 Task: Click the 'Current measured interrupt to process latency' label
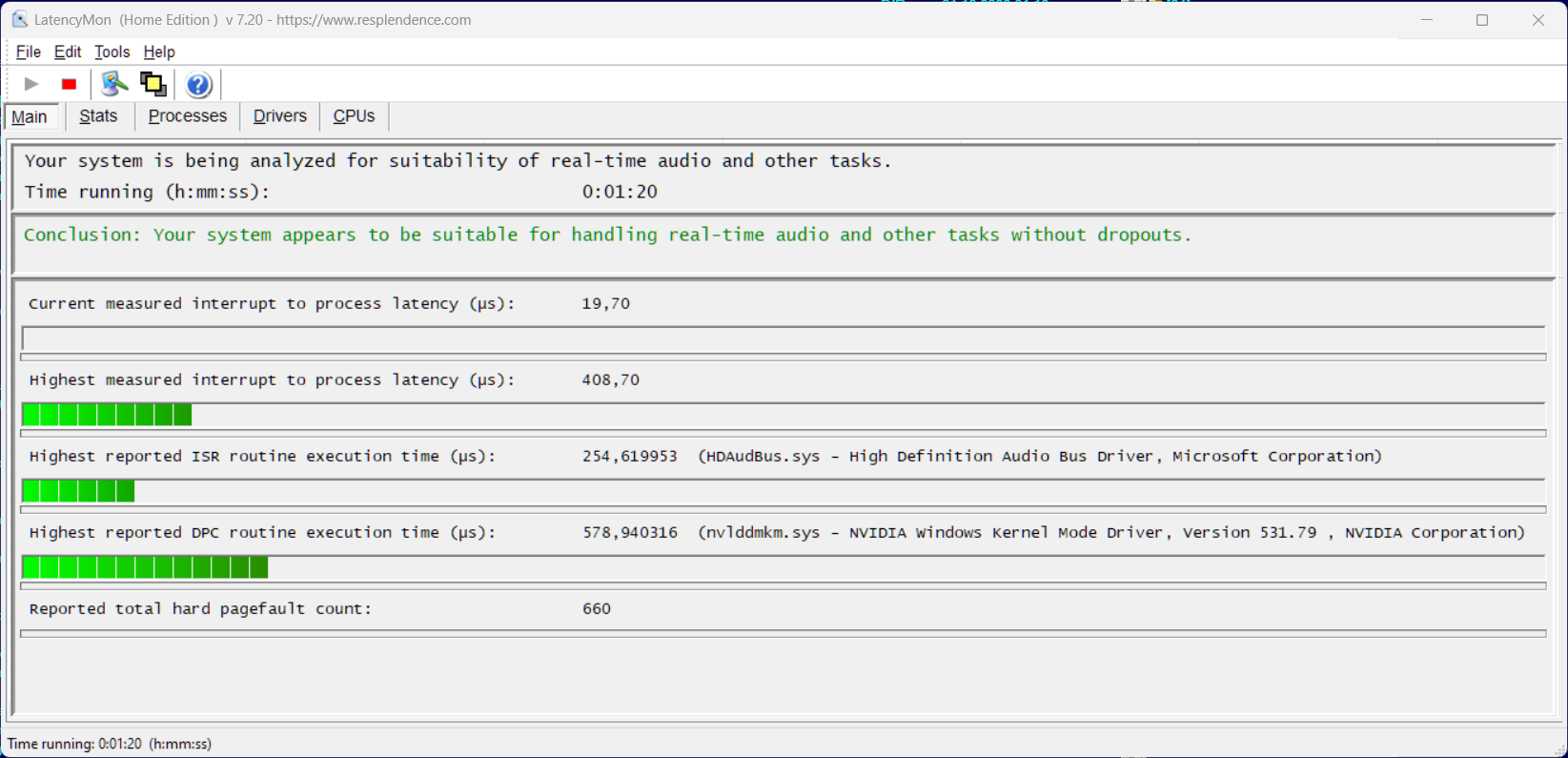coord(272,304)
